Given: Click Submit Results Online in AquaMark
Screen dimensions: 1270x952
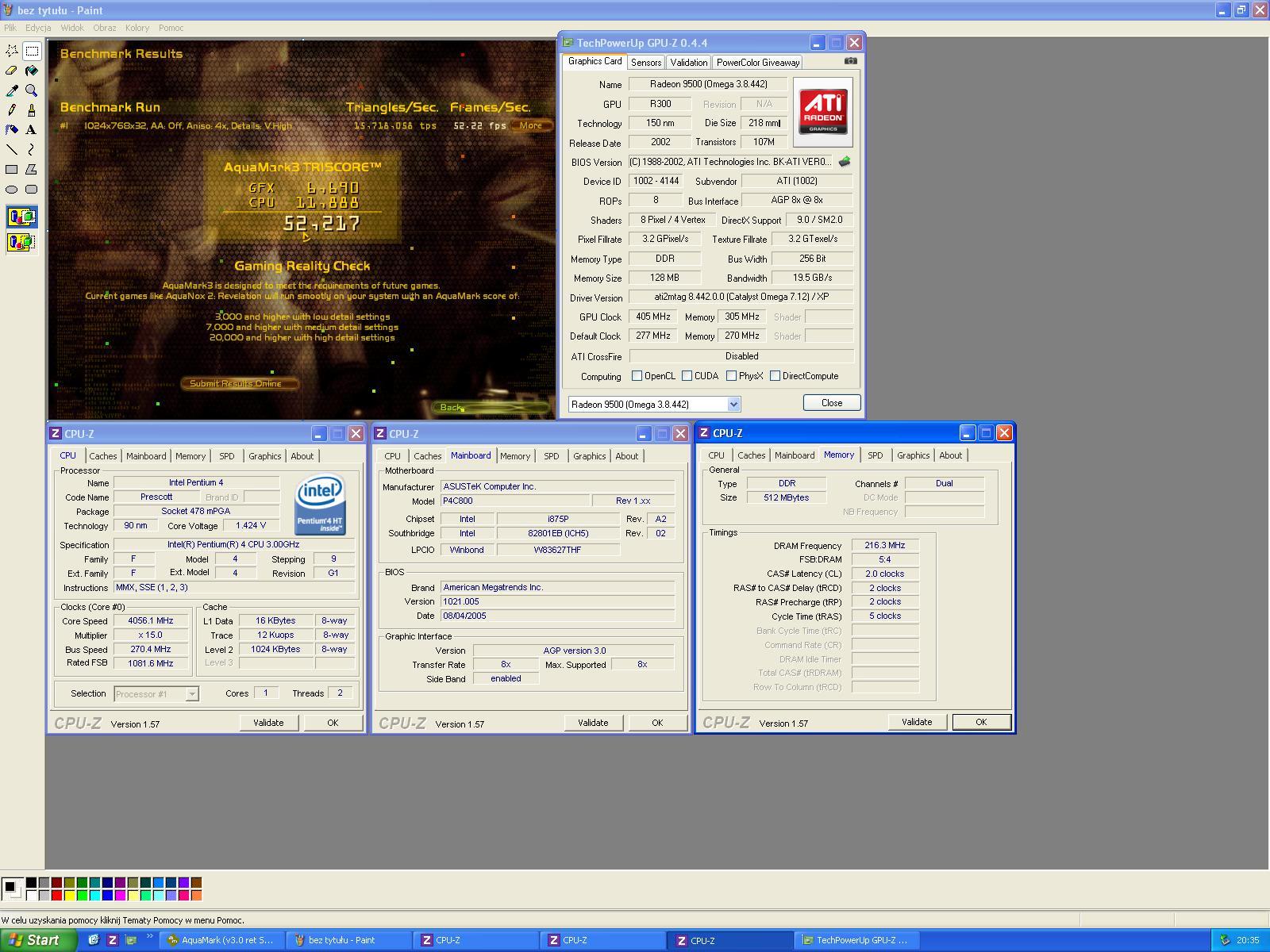Looking at the screenshot, I should [x=240, y=383].
